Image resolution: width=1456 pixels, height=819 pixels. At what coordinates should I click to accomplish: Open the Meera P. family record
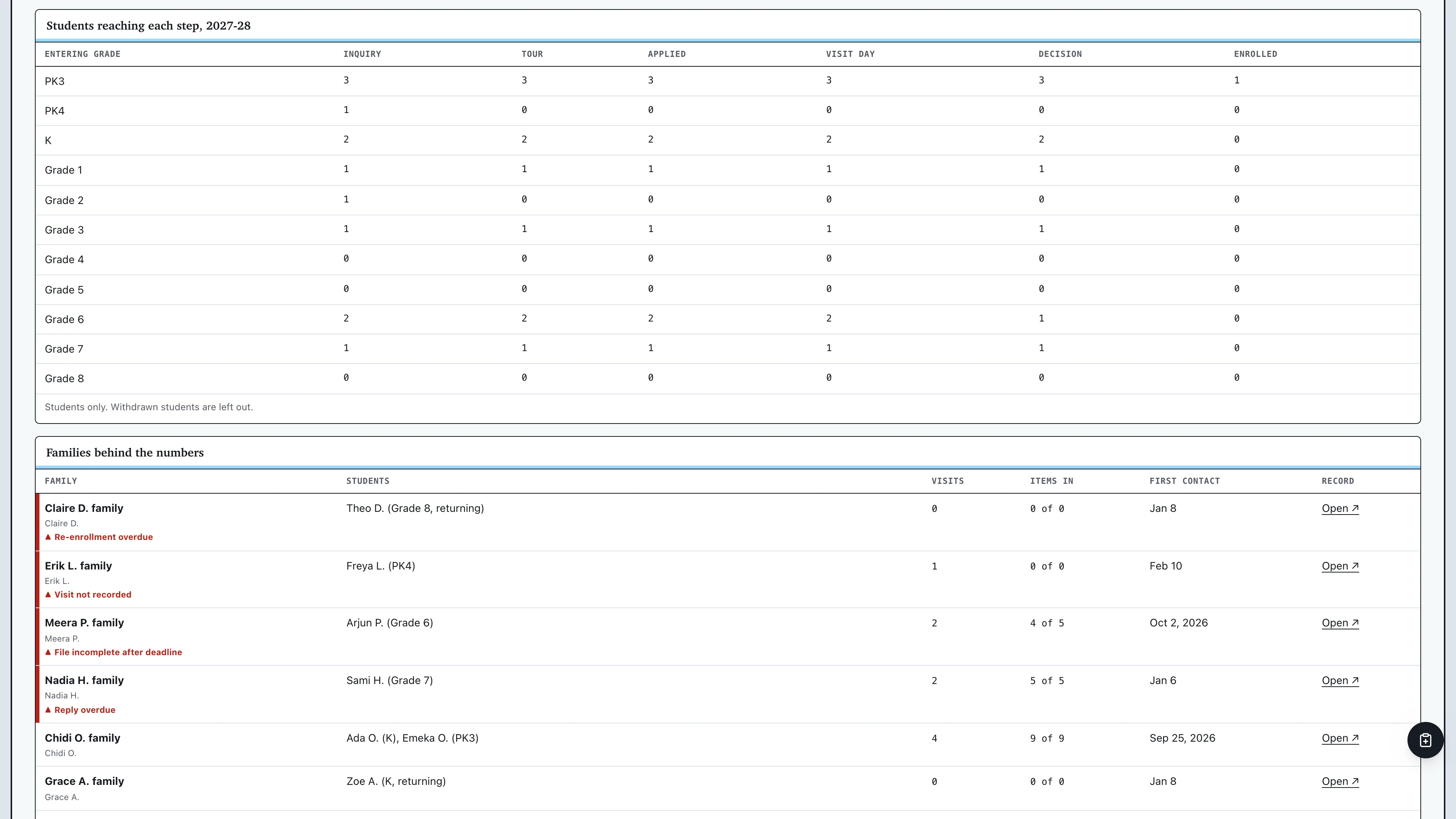click(1340, 623)
